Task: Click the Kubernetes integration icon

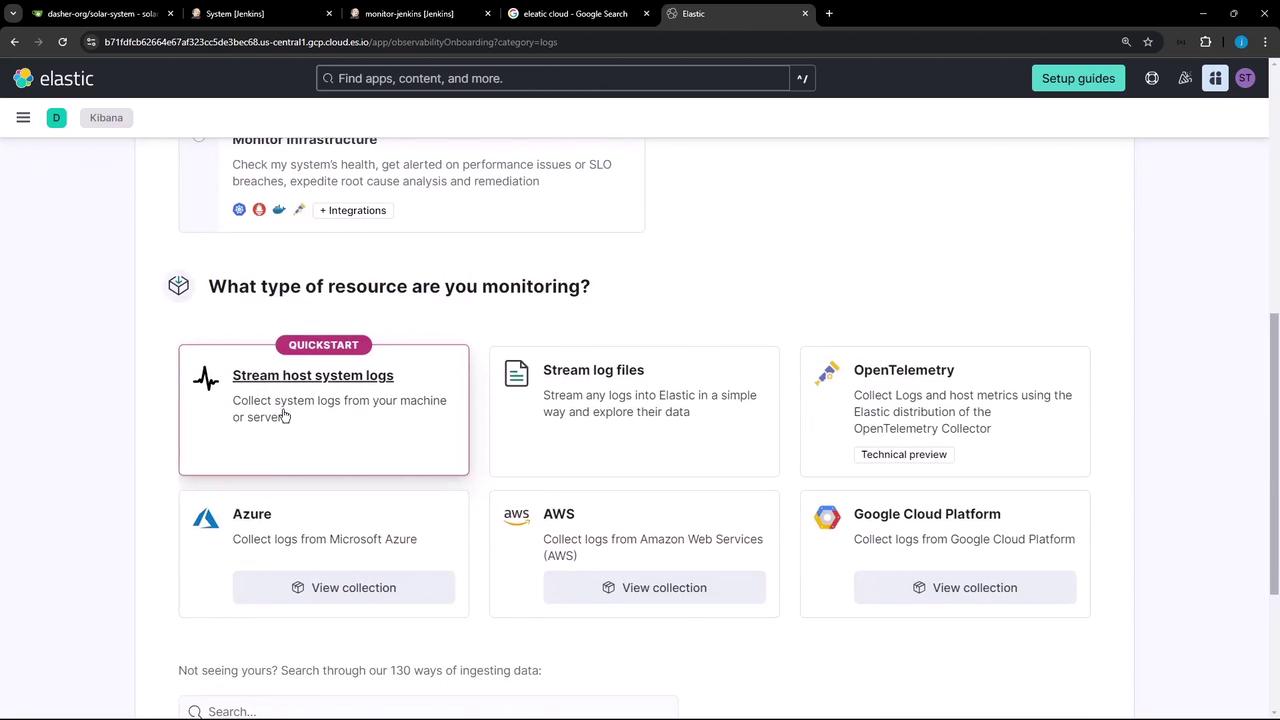Action: (239, 210)
